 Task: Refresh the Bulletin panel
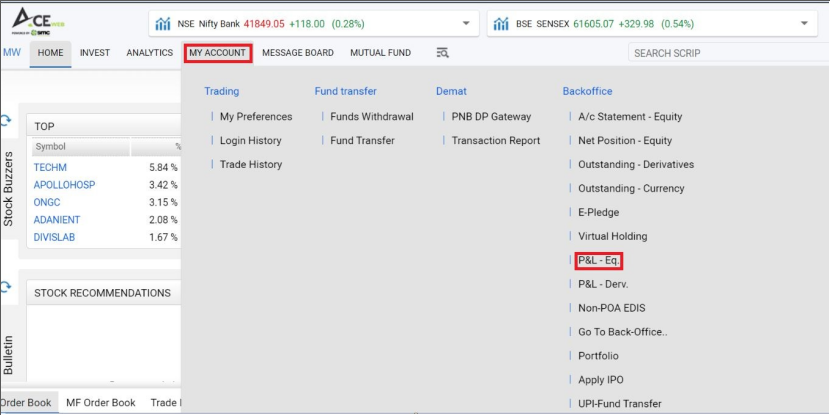[x=5, y=287]
